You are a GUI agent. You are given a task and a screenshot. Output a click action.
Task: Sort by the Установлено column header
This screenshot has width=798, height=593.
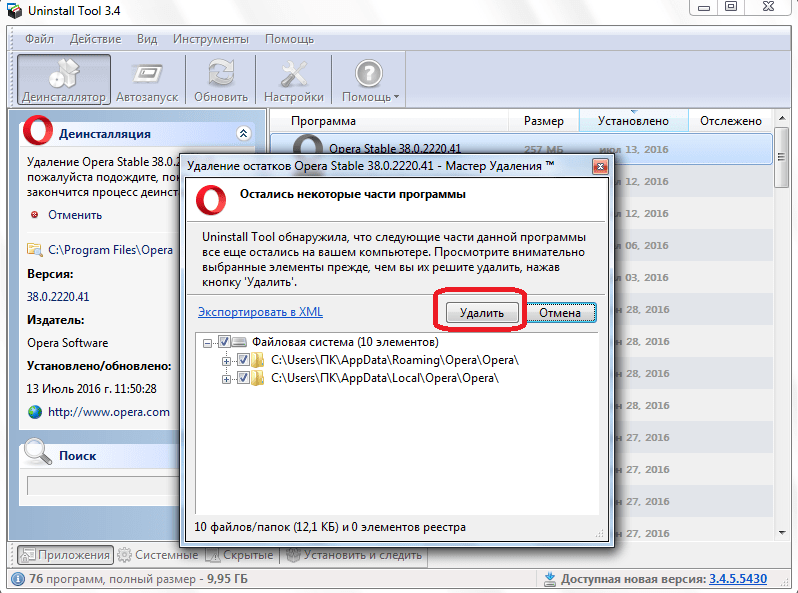point(633,121)
